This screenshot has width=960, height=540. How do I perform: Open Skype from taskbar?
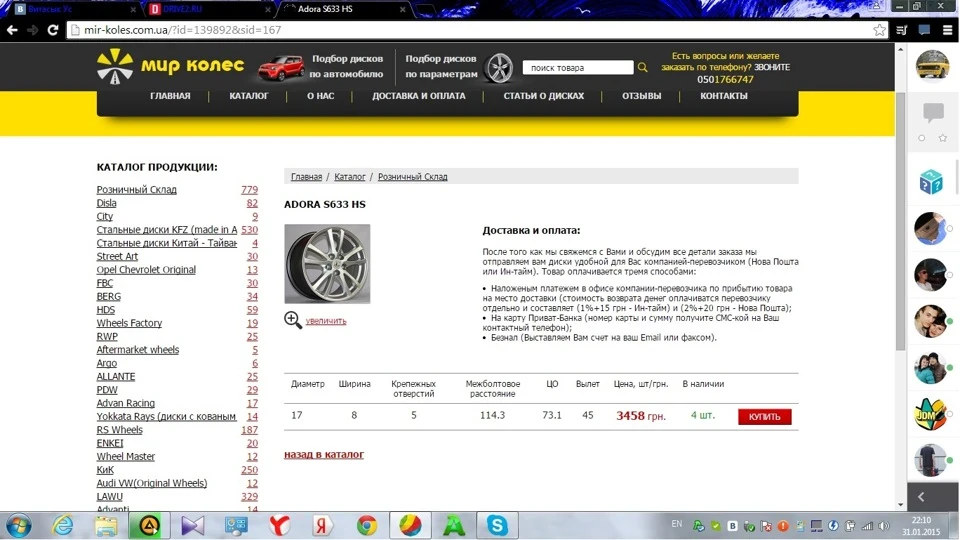pos(497,526)
